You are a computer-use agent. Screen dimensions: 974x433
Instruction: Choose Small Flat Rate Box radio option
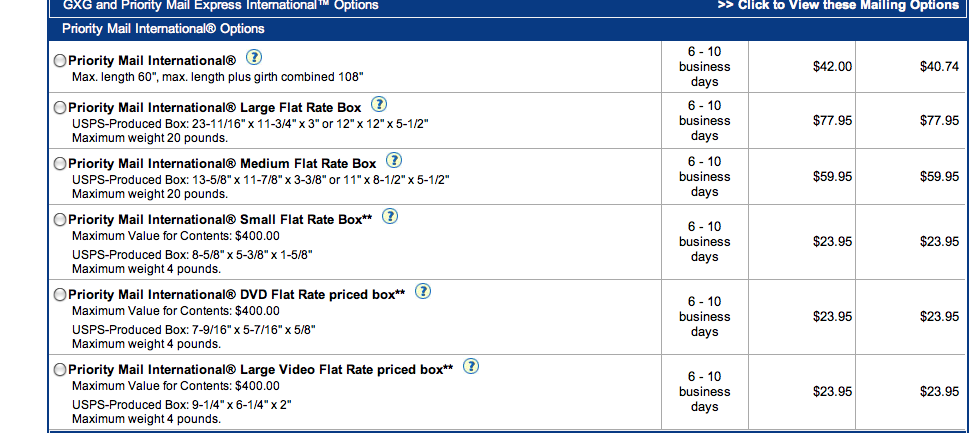pyautogui.click(x=60, y=220)
